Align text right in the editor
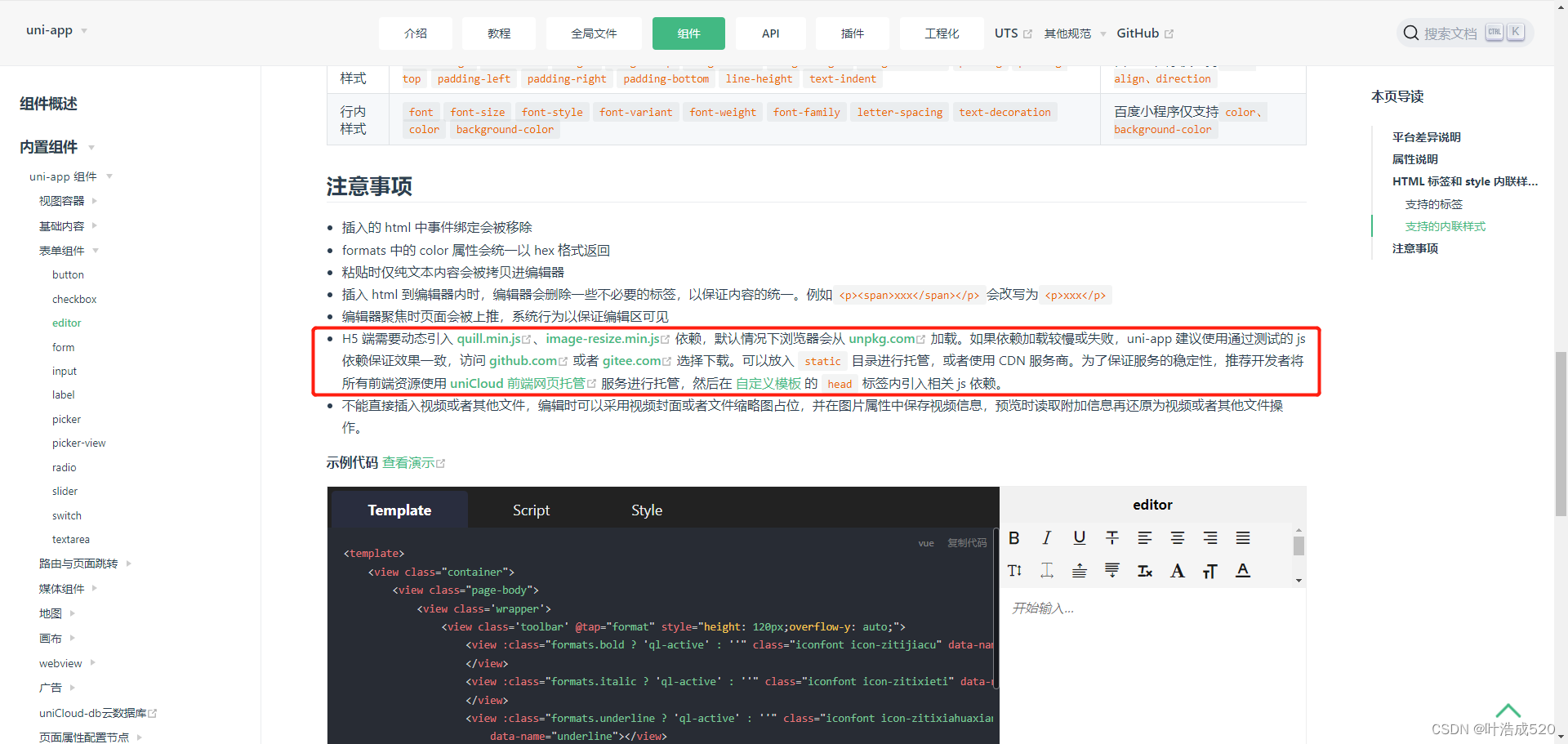 [1209, 537]
